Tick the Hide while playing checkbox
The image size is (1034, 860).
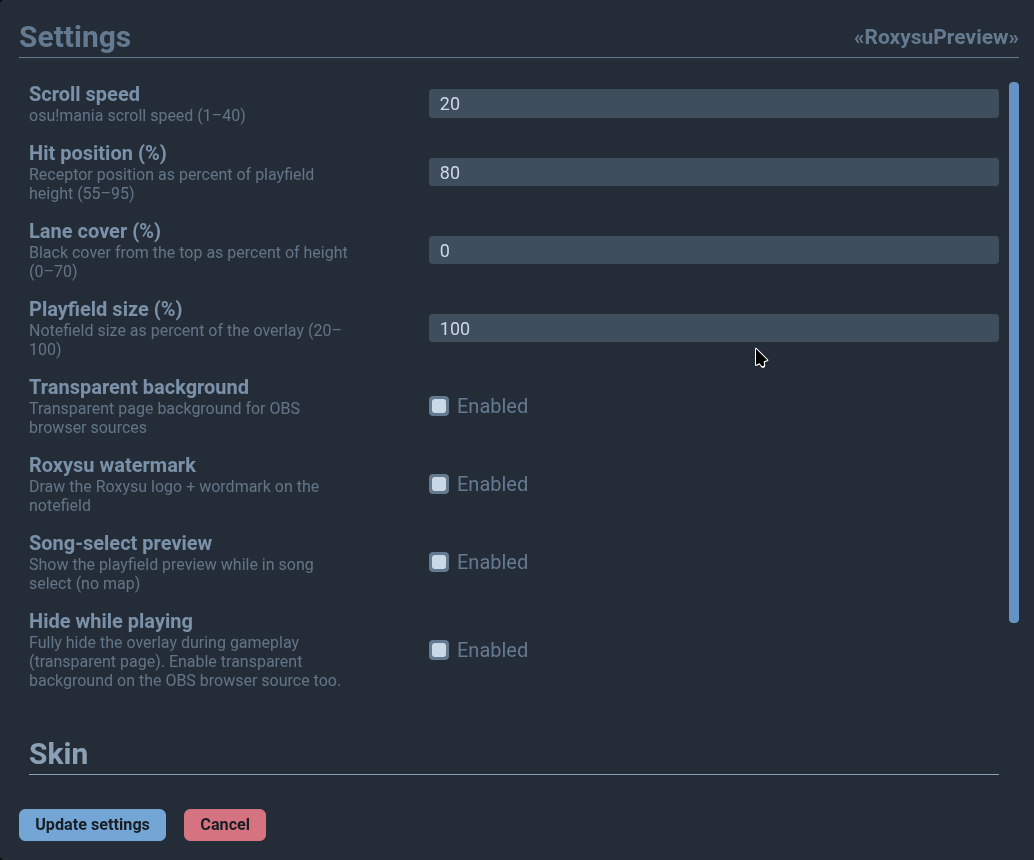click(x=439, y=650)
